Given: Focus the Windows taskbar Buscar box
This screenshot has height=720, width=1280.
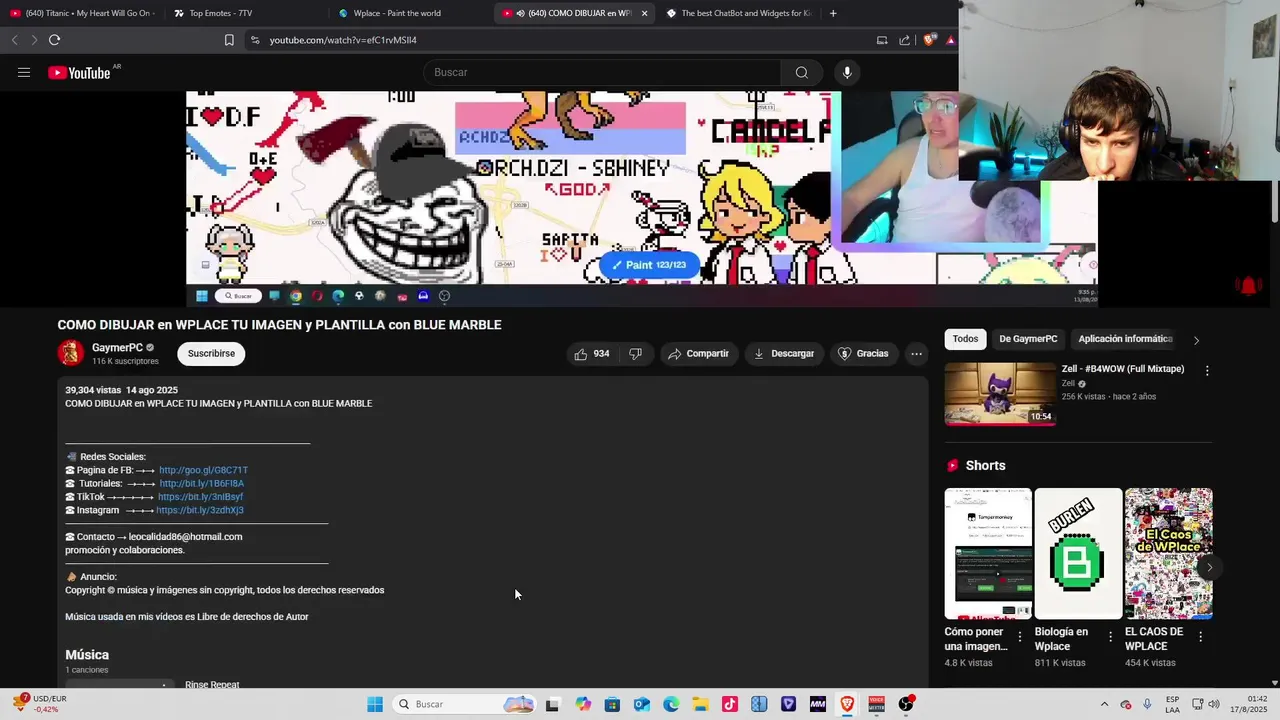Looking at the screenshot, I should click(463, 704).
